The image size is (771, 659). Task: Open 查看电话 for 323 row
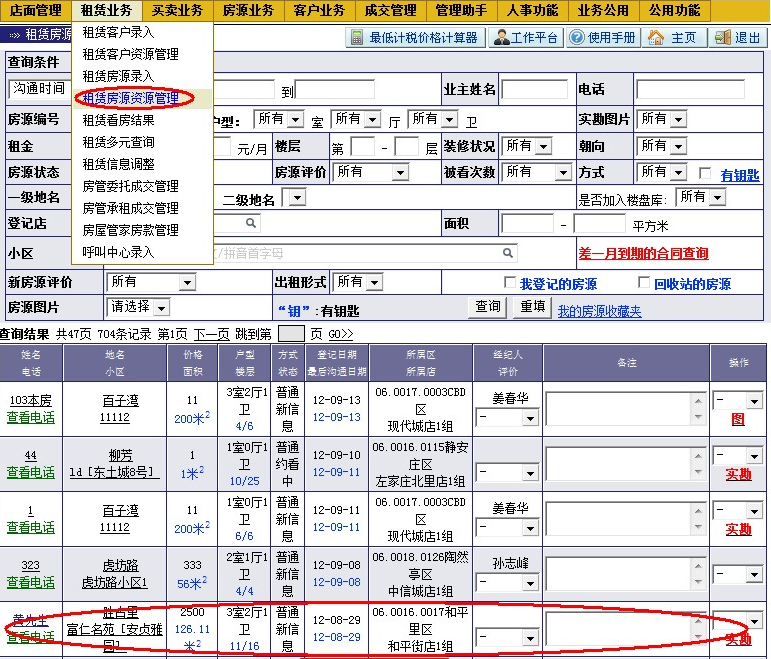click(30, 582)
